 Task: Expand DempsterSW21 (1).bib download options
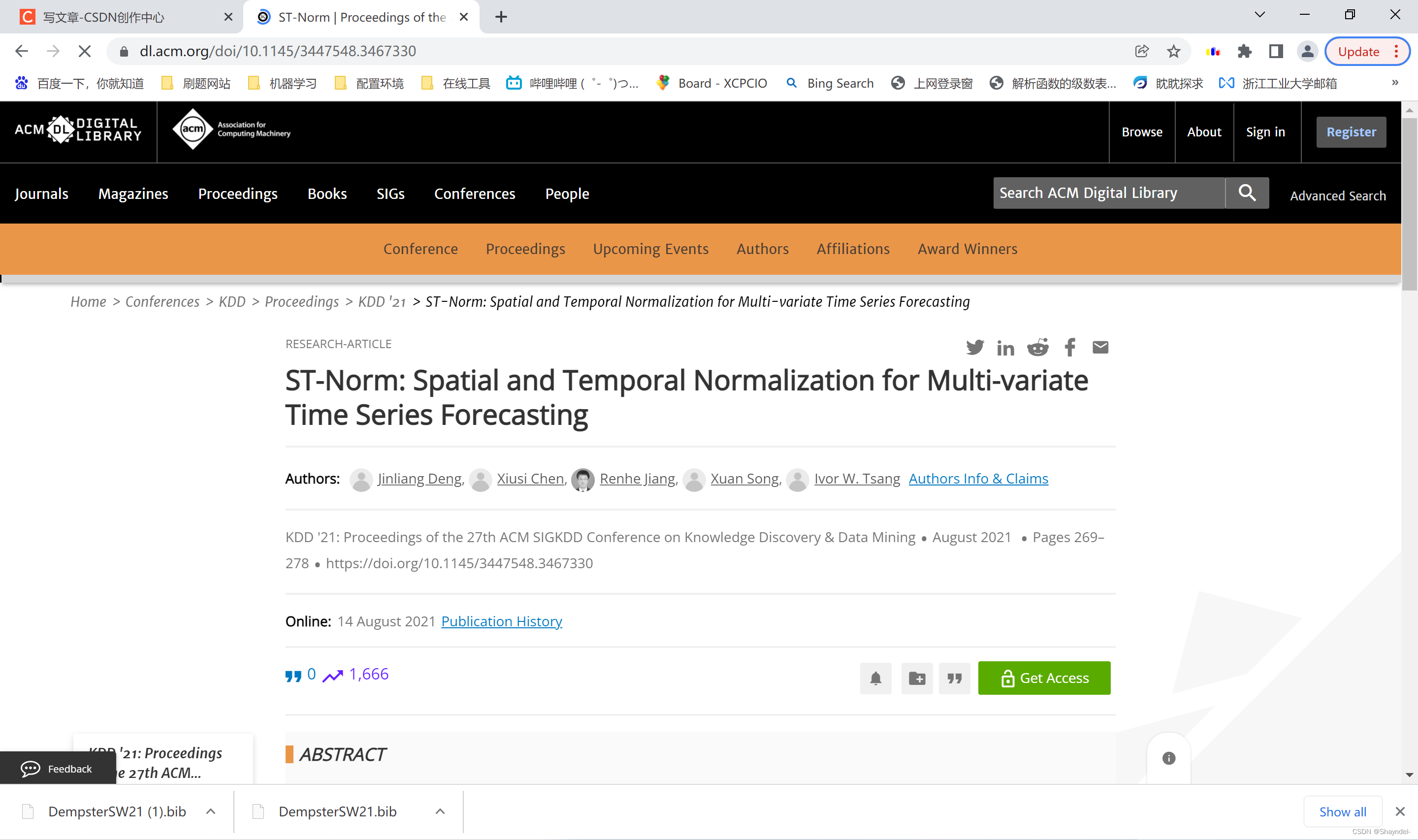tap(211, 811)
